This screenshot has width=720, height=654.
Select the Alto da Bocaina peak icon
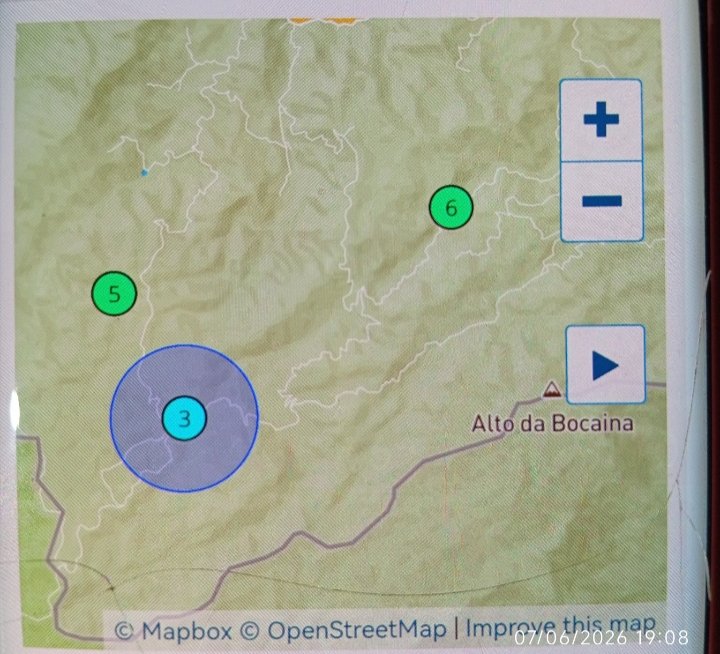[551, 389]
